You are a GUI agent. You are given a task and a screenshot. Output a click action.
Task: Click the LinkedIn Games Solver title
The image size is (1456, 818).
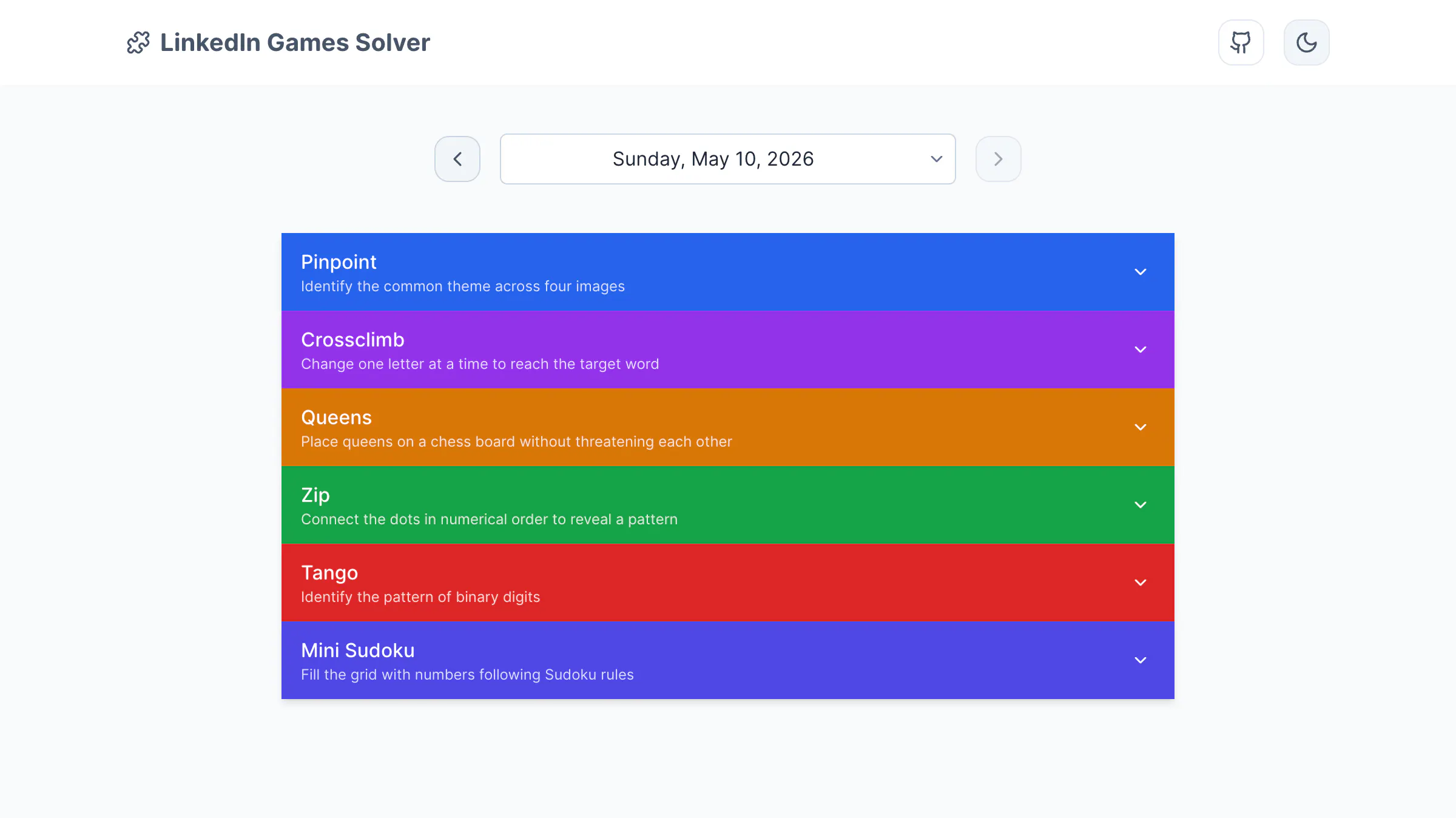(295, 42)
